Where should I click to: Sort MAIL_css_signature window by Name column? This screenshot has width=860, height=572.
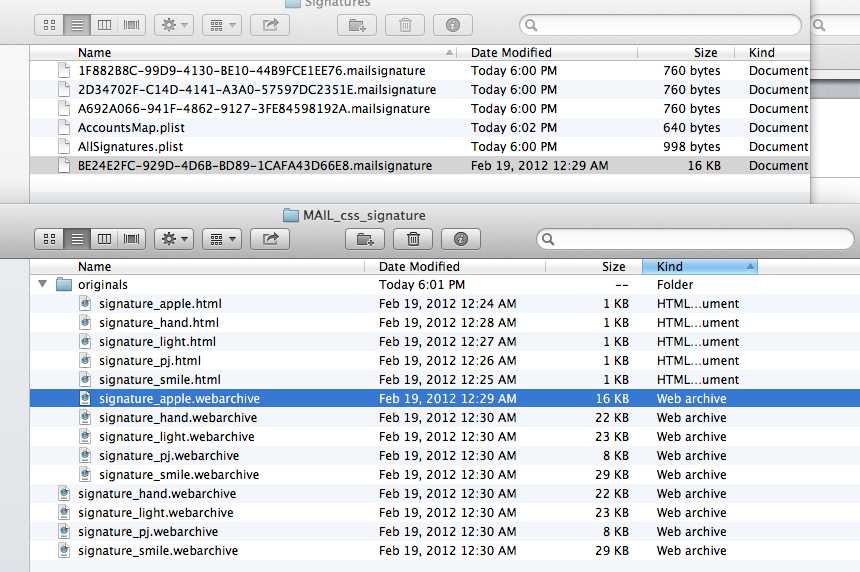click(x=197, y=267)
